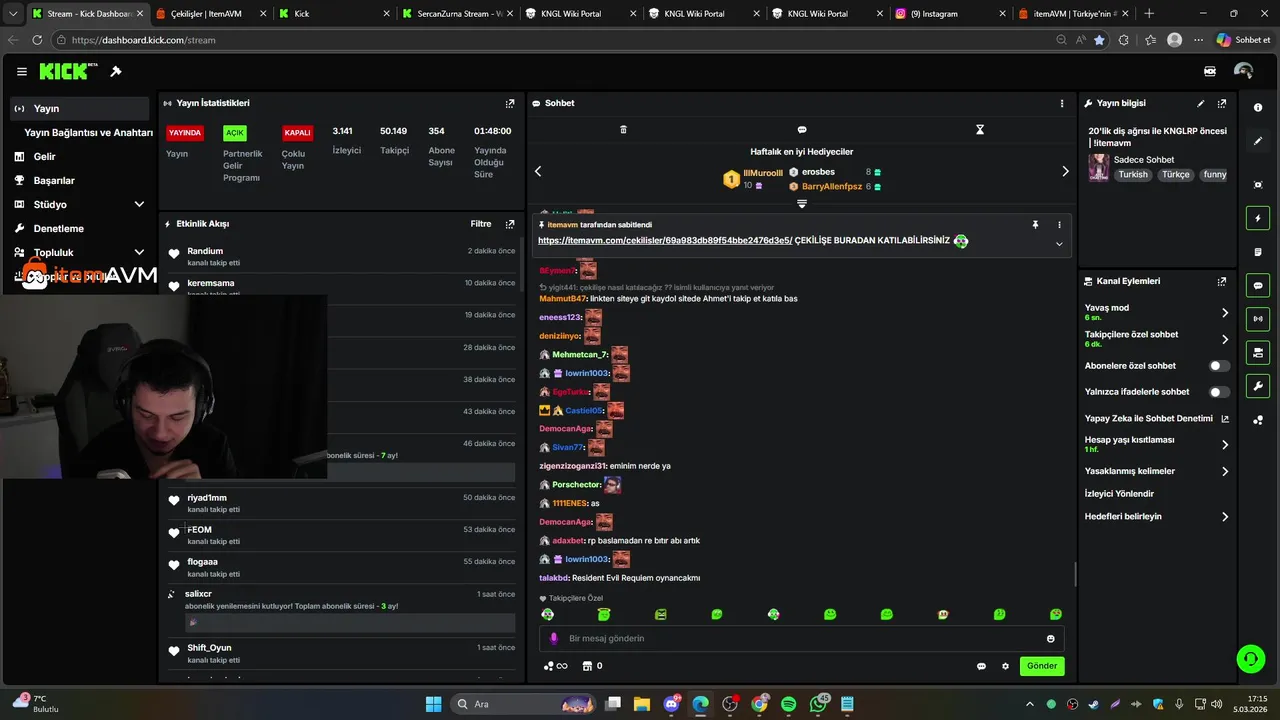Image resolution: width=1280 pixels, height=720 pixels.
Task: Click the Sohbet et button in browser toolbar
Action: point(1243,40)
